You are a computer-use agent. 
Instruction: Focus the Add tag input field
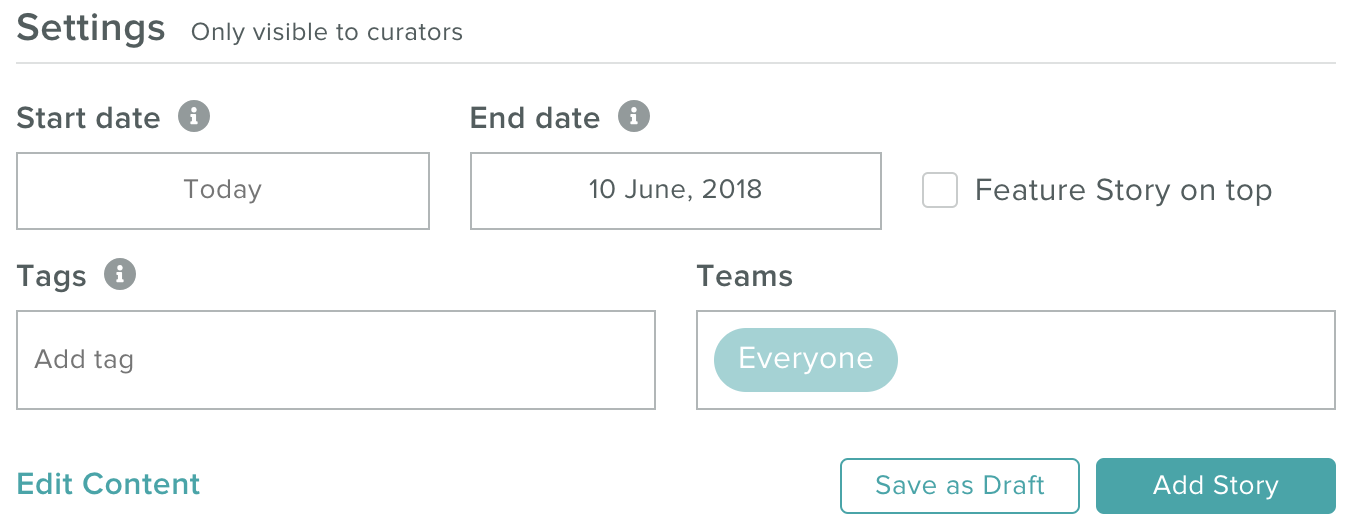[336, 360]
